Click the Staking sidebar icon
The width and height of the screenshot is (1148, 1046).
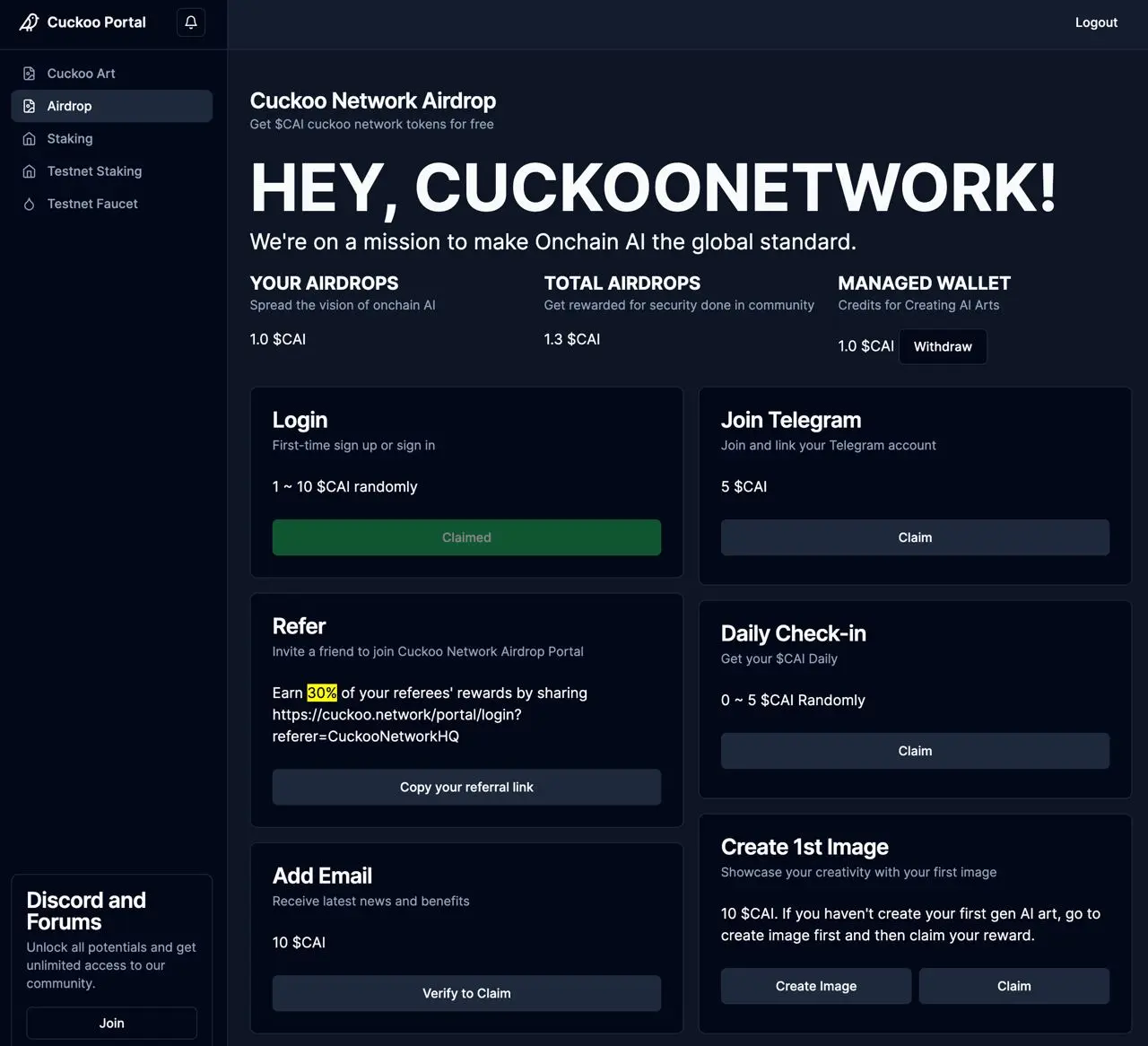coord(29,139)
